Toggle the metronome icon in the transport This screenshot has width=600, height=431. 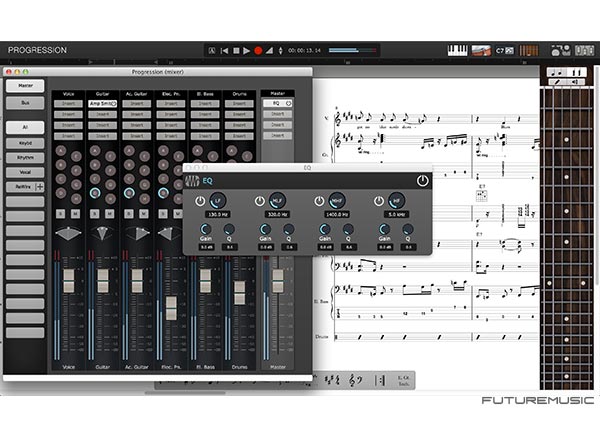[x=269, y=51]
